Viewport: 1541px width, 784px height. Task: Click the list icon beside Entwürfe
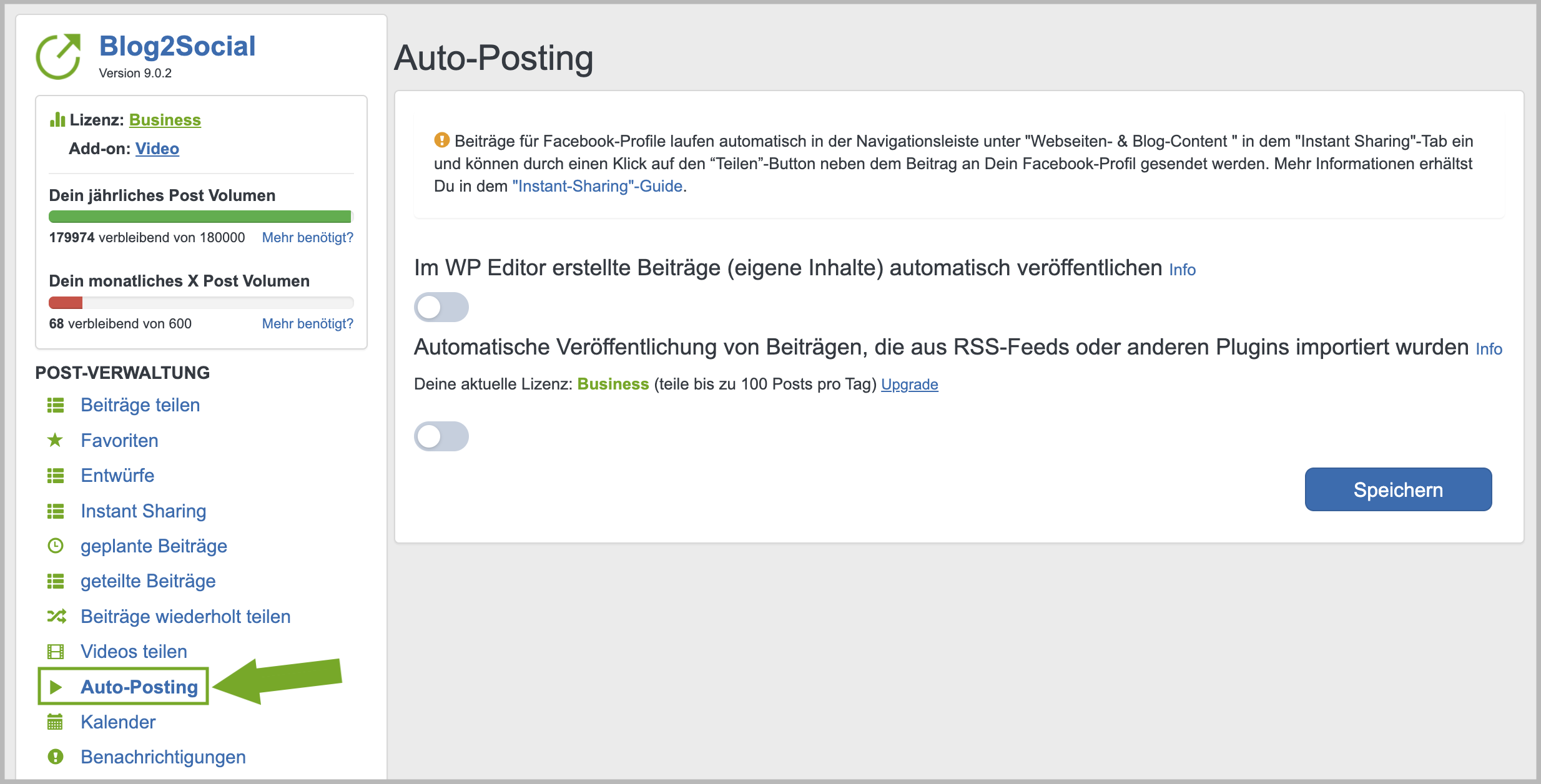point(56,476)
